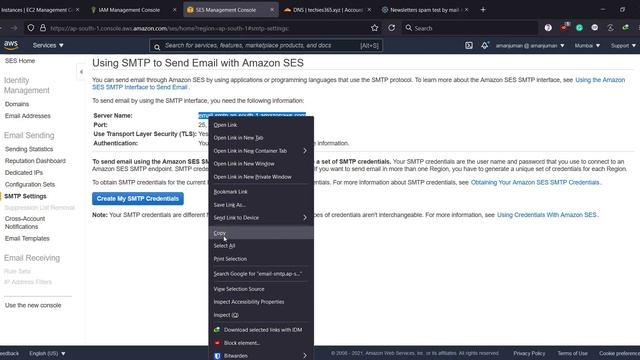Close the IAM Management Console tab
Screen dimensions: 640x360
coord(174,9)
